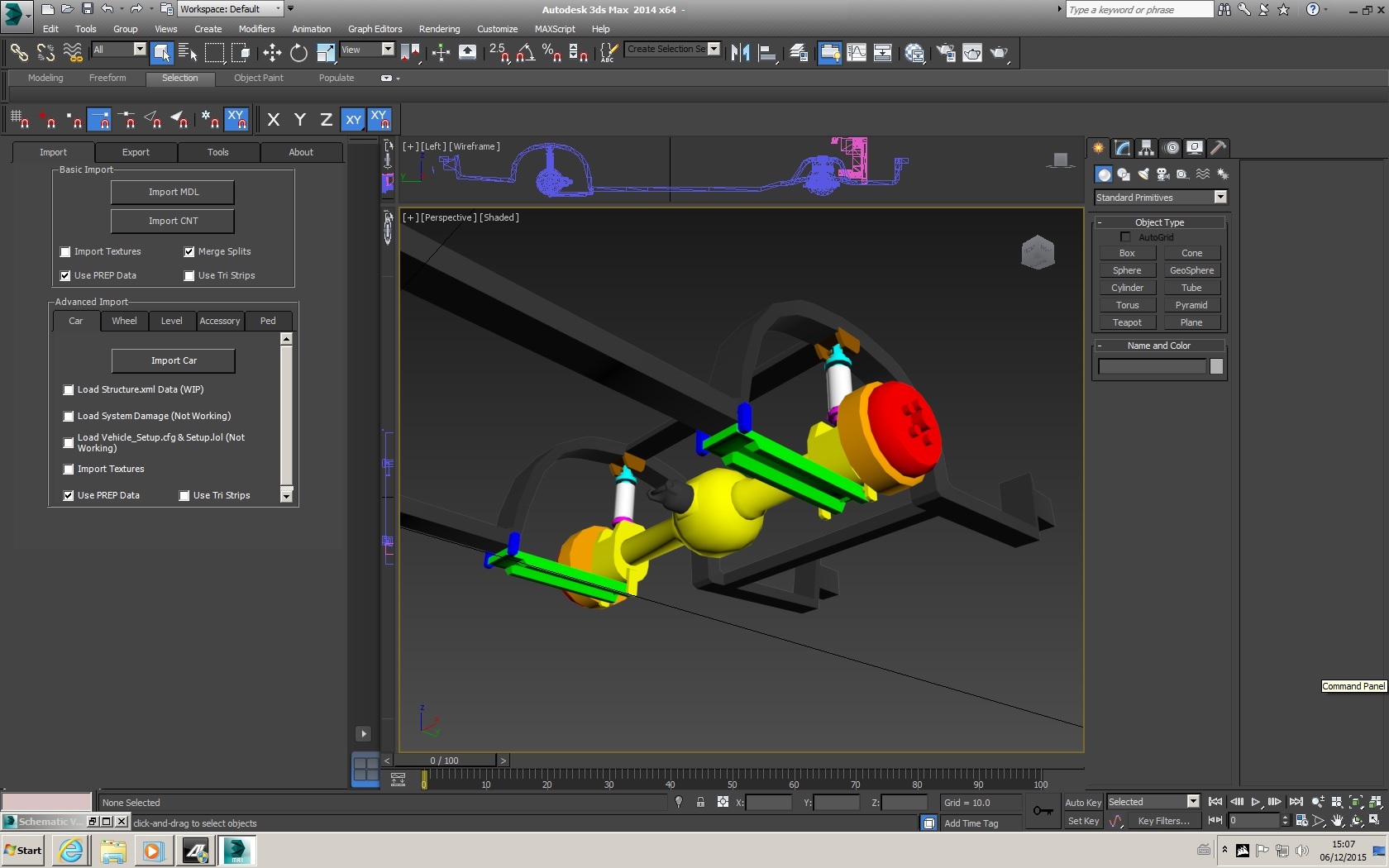Uncheck the Merge Splits checkbox
The width and height of the screenshot is (1389, 868).
(189, 252)
